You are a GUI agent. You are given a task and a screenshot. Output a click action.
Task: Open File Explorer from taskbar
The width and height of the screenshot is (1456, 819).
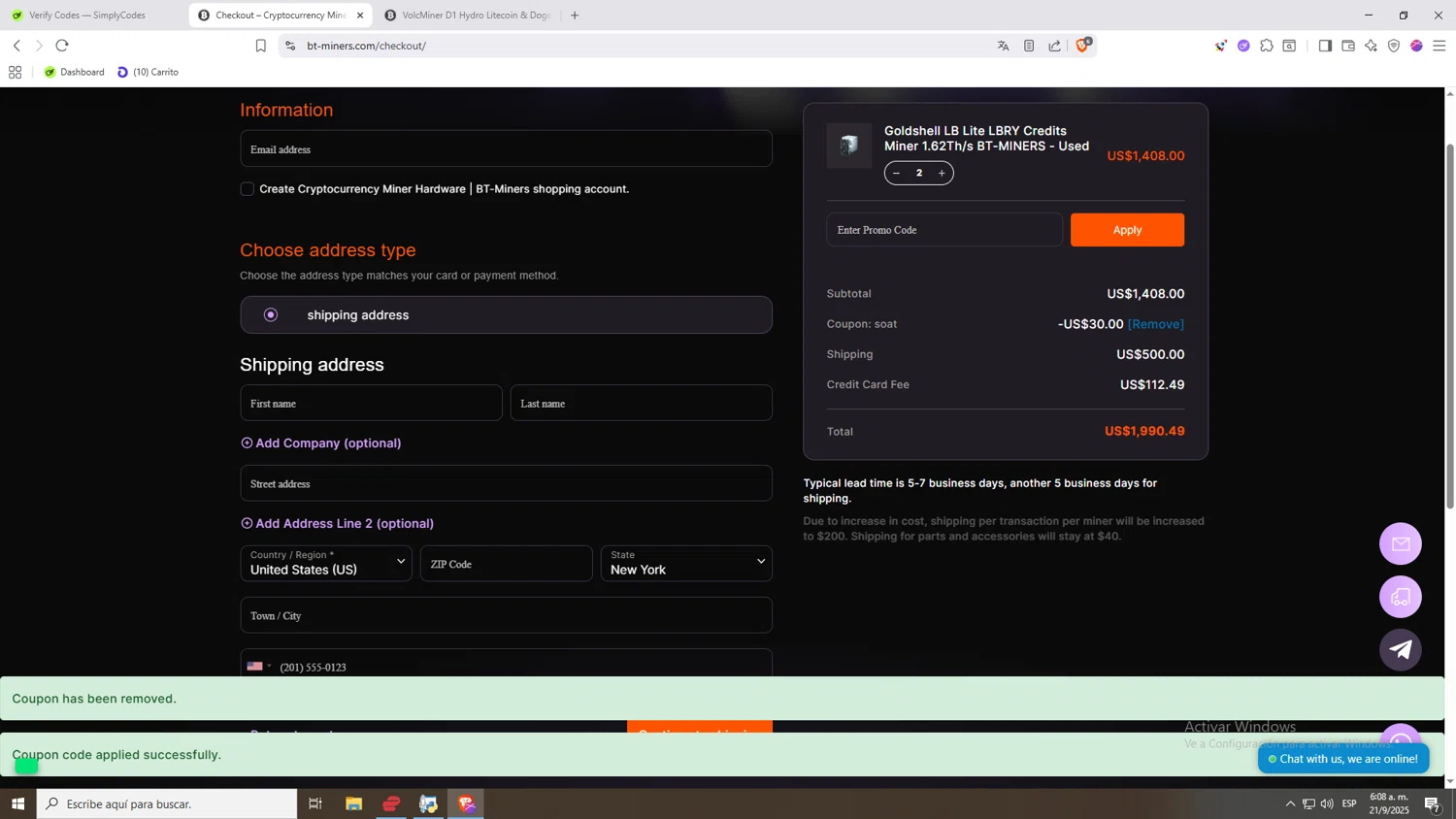[353, 803]
